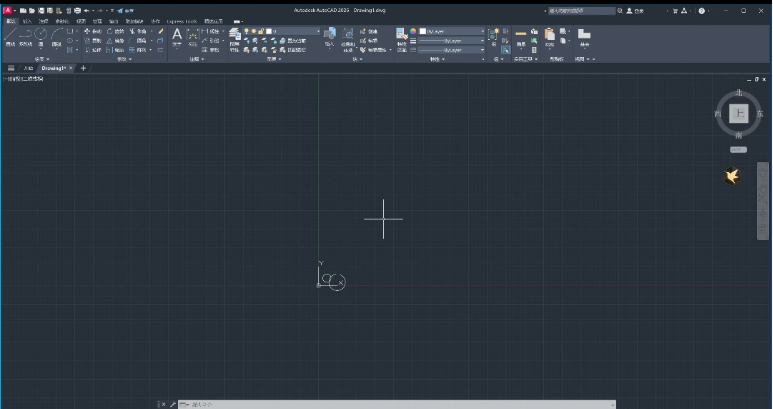Click the Paste clipboard icon
The width and height of the screenshot is (773, 409).
pyautogui.click(x=549, y=37)
